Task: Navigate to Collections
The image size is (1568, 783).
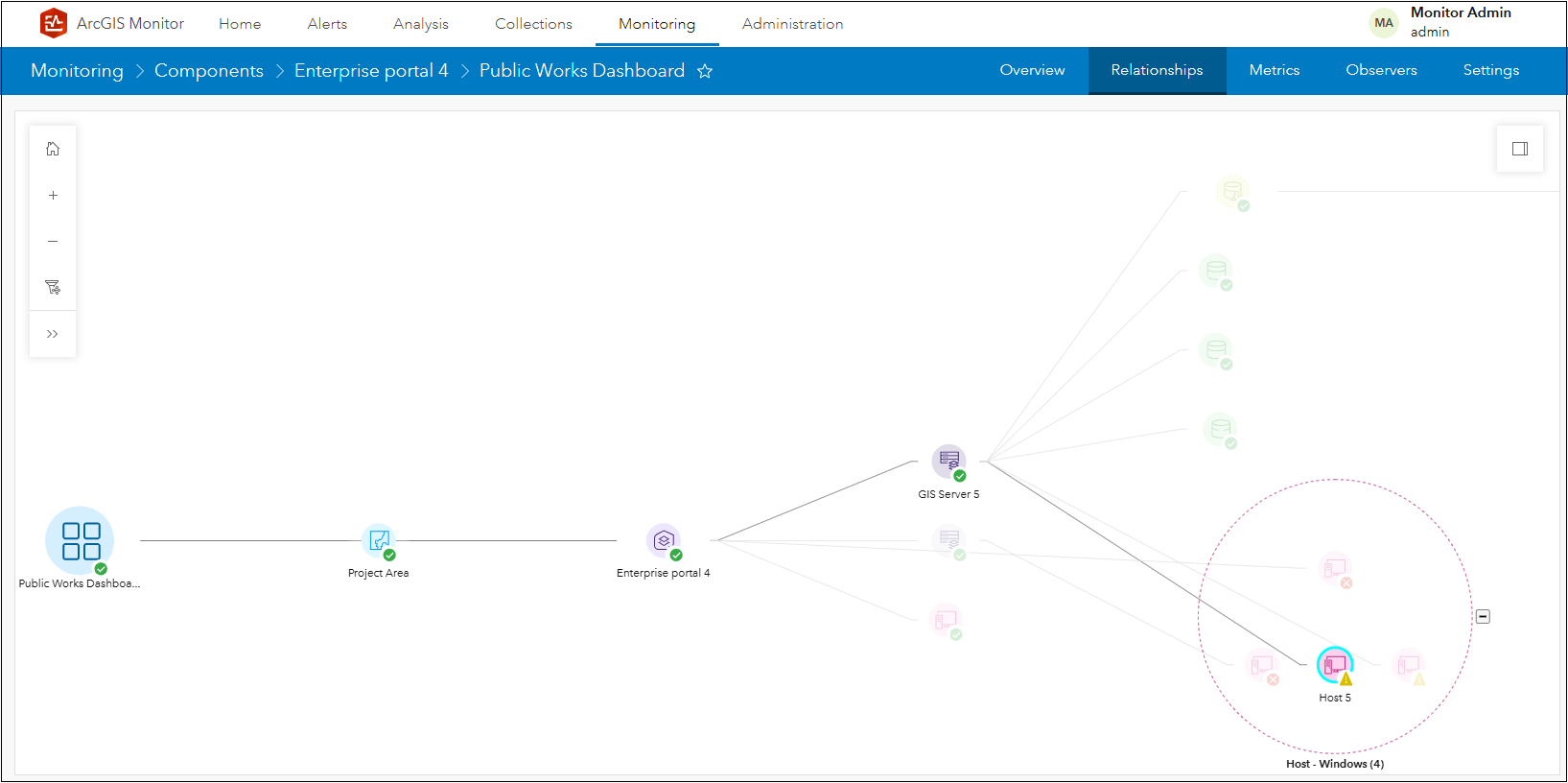Action: [533, 24]
